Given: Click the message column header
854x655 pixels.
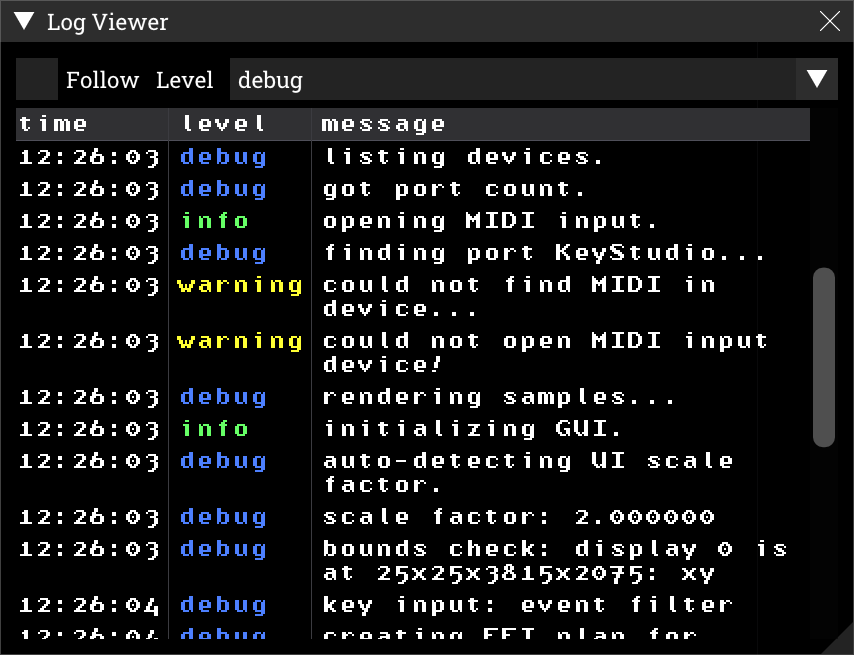Looking at the screenshot, I should [560, 124].
